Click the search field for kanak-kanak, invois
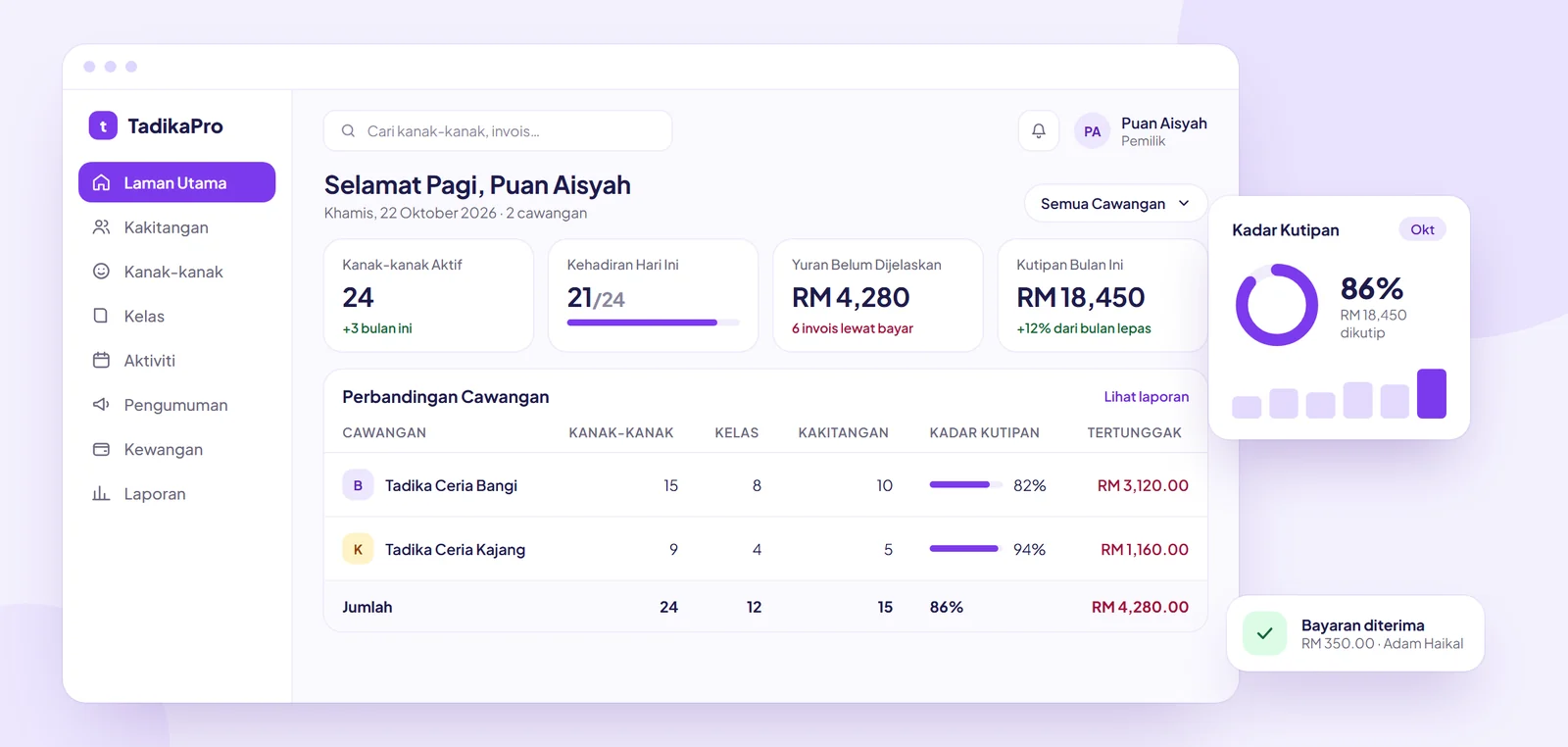 [498, 131]
